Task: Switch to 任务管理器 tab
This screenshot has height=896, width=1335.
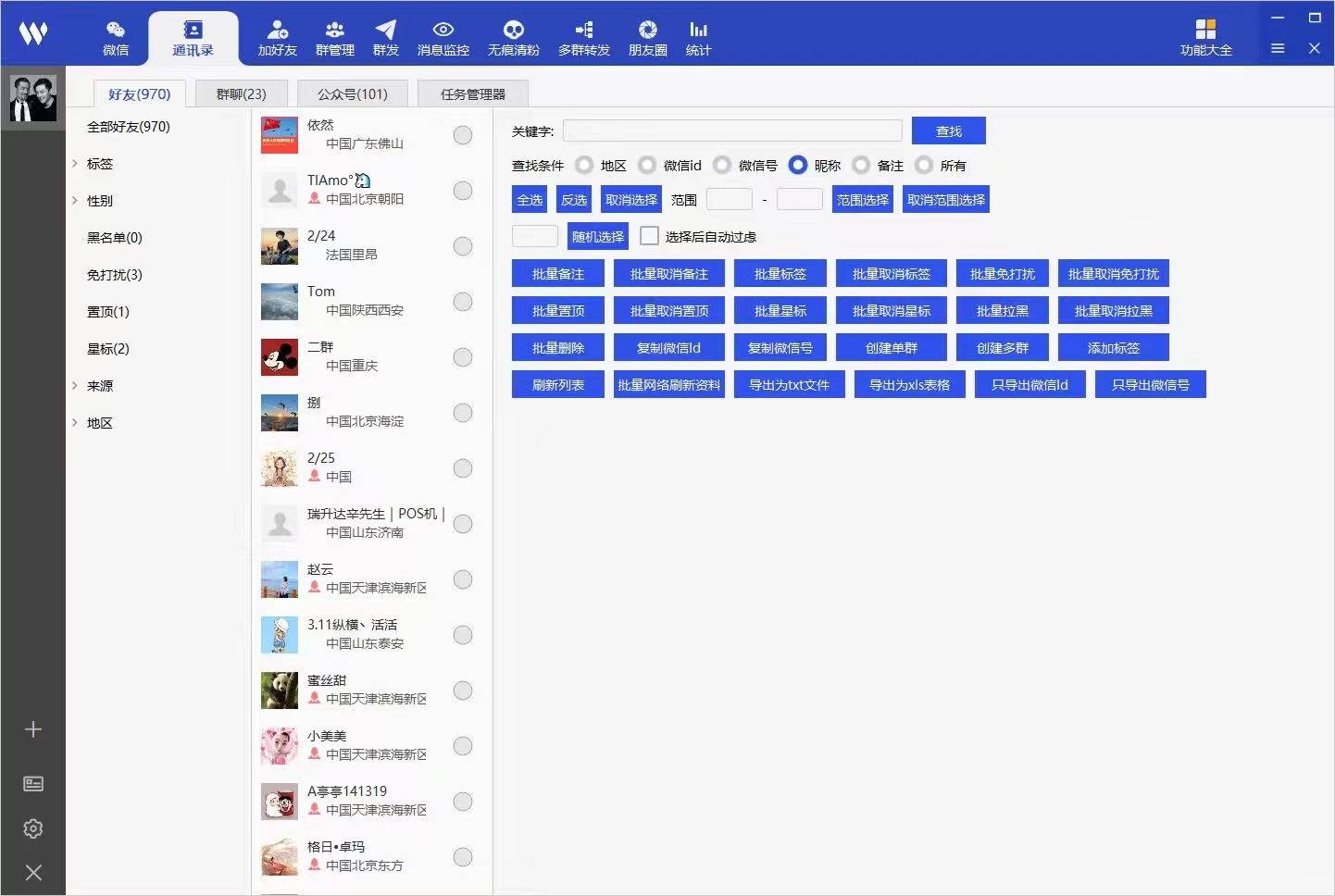Action: tap(473, 93)
